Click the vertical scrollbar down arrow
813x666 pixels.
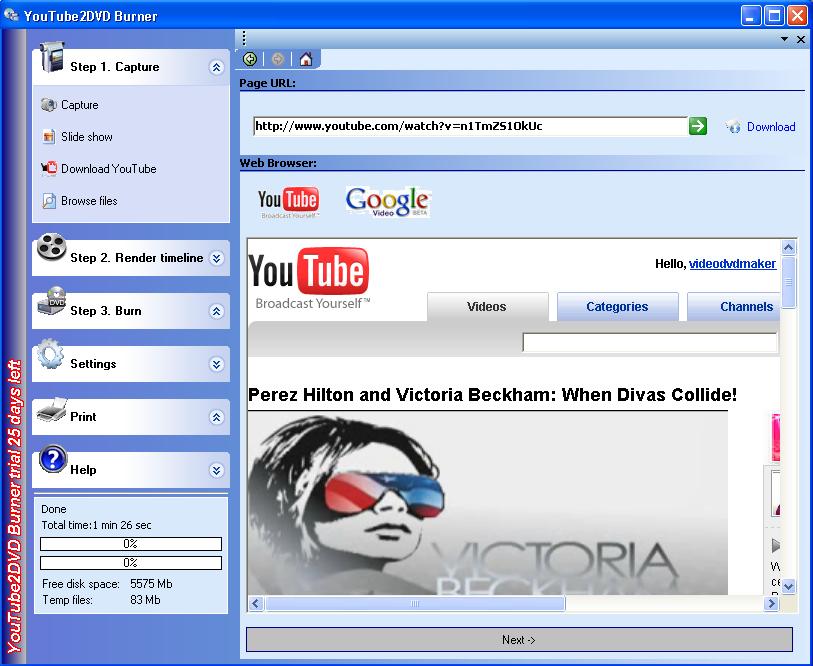pos(789,587)
